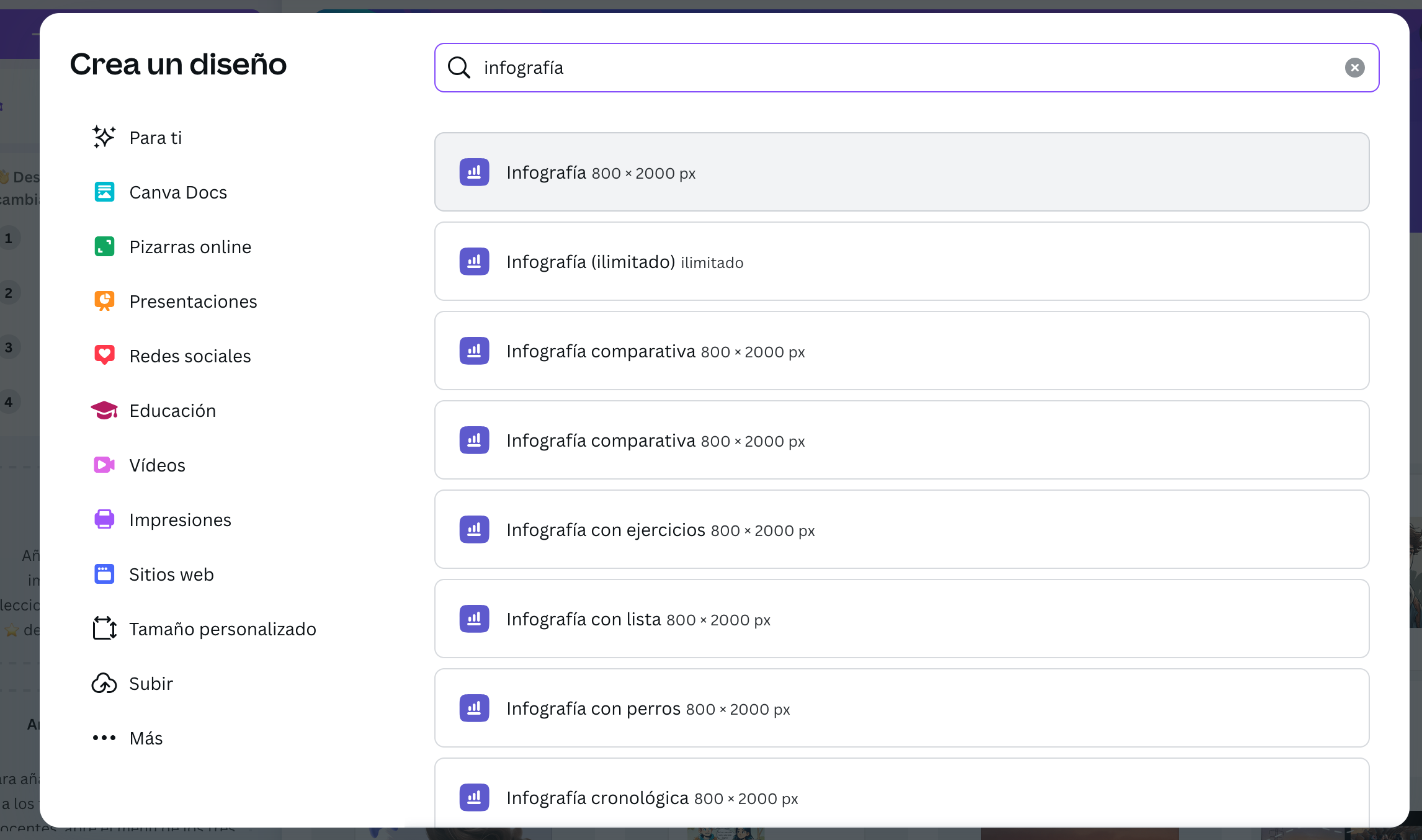Click the Sitios web browser icon

tap(104, 574)
